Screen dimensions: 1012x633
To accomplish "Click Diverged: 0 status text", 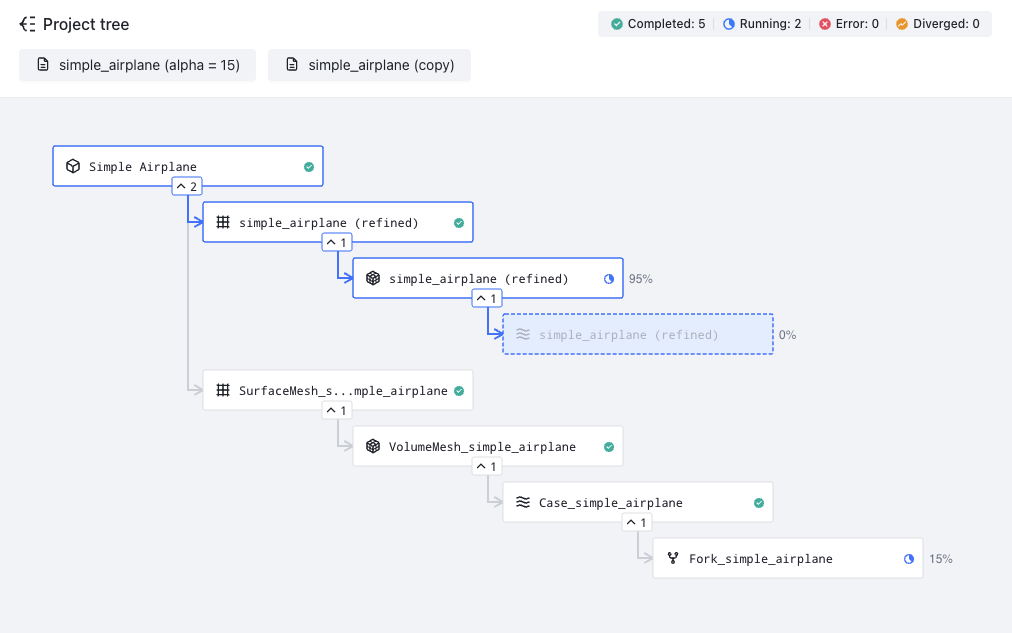I will pyautogui.click(x=946, y=24).
